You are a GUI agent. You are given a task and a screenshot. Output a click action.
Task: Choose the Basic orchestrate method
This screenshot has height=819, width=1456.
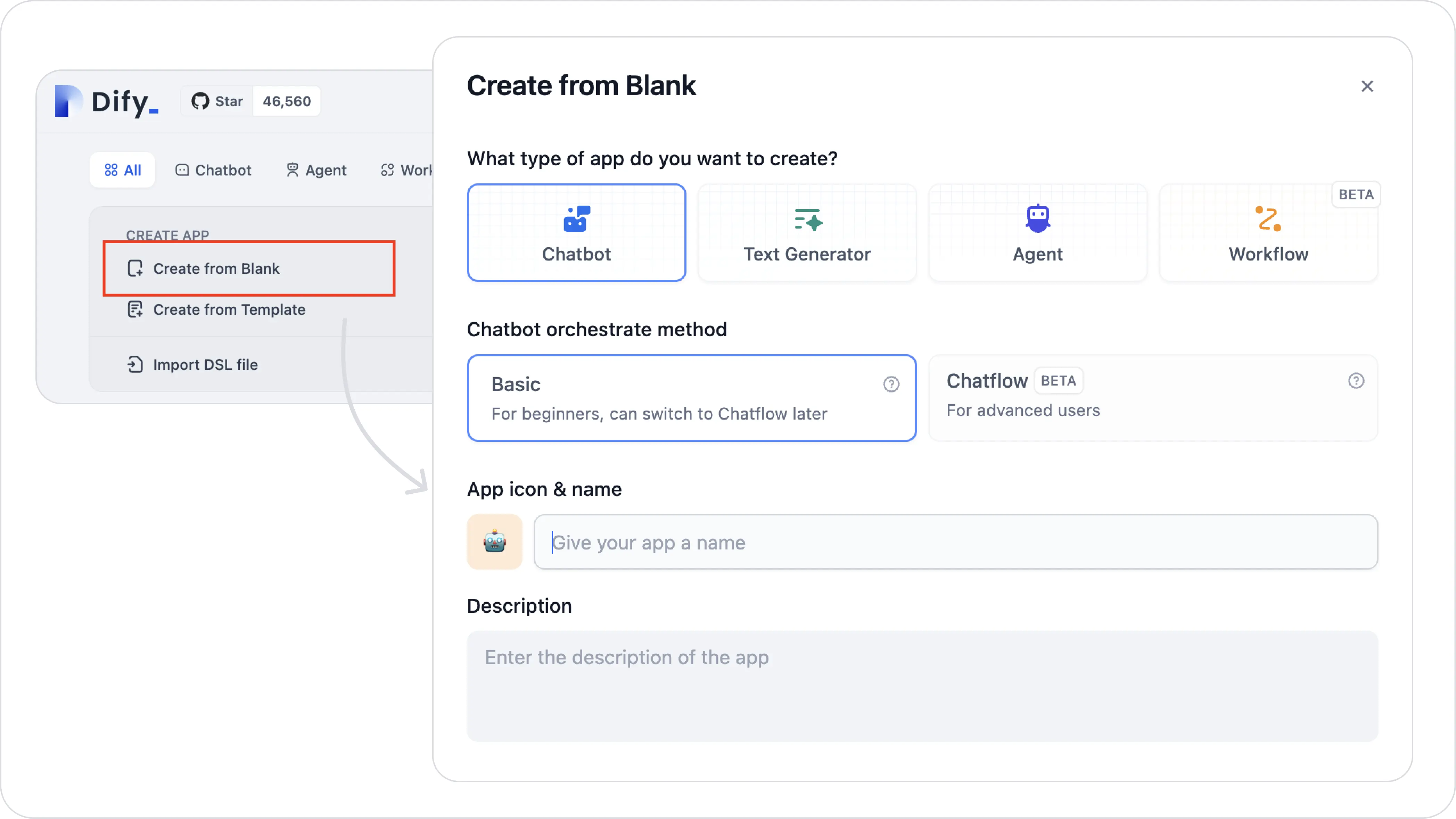[x=691, y=398]
